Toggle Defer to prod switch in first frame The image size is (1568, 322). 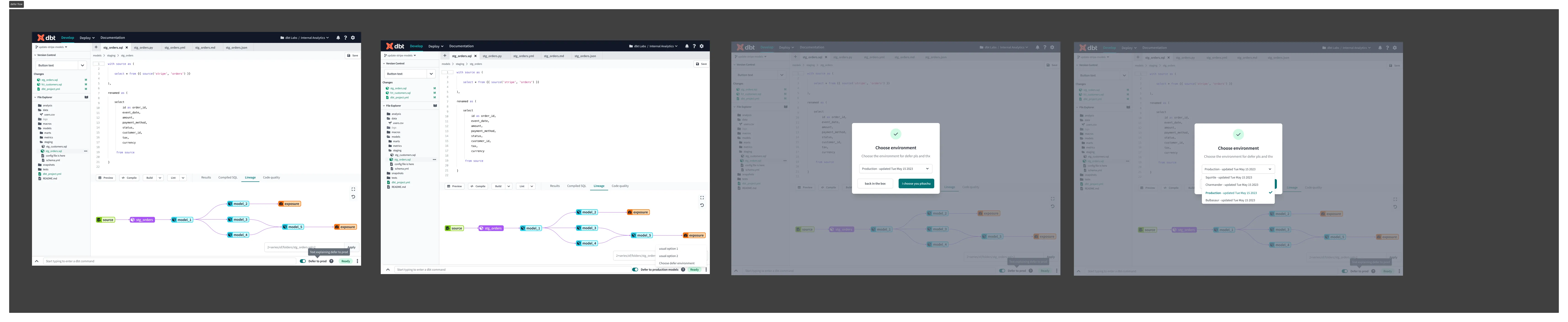303,261
